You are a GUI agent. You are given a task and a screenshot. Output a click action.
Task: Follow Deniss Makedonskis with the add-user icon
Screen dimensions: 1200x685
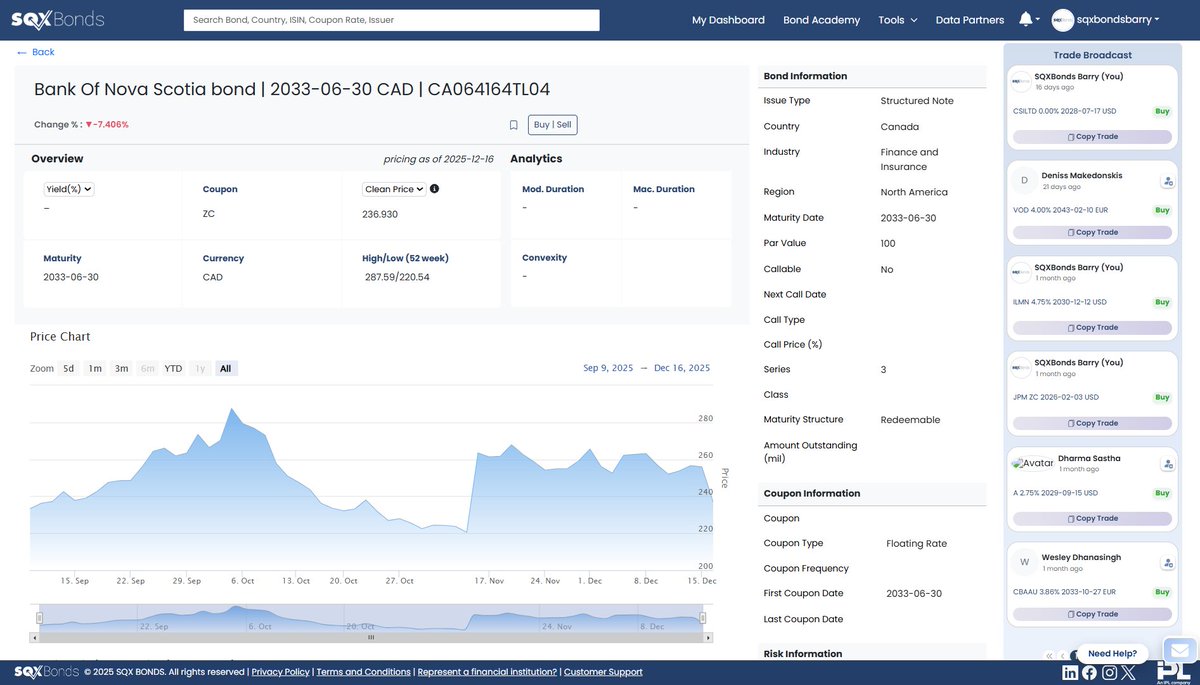tap(1167, 181)
